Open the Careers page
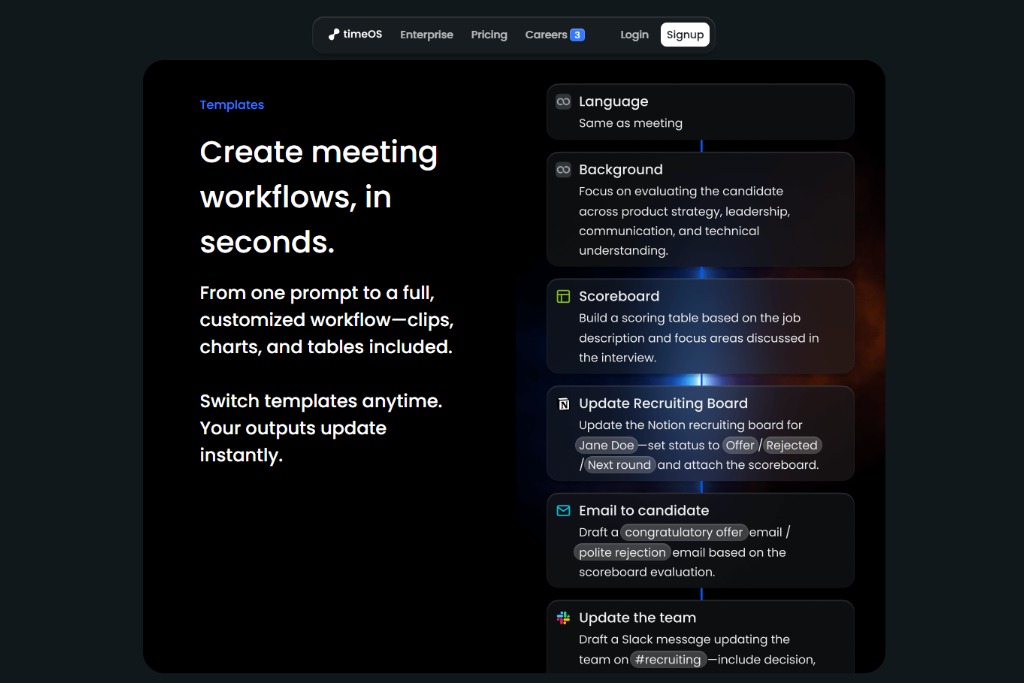This screenshot has height=683, width=1024. click(546, 35)
